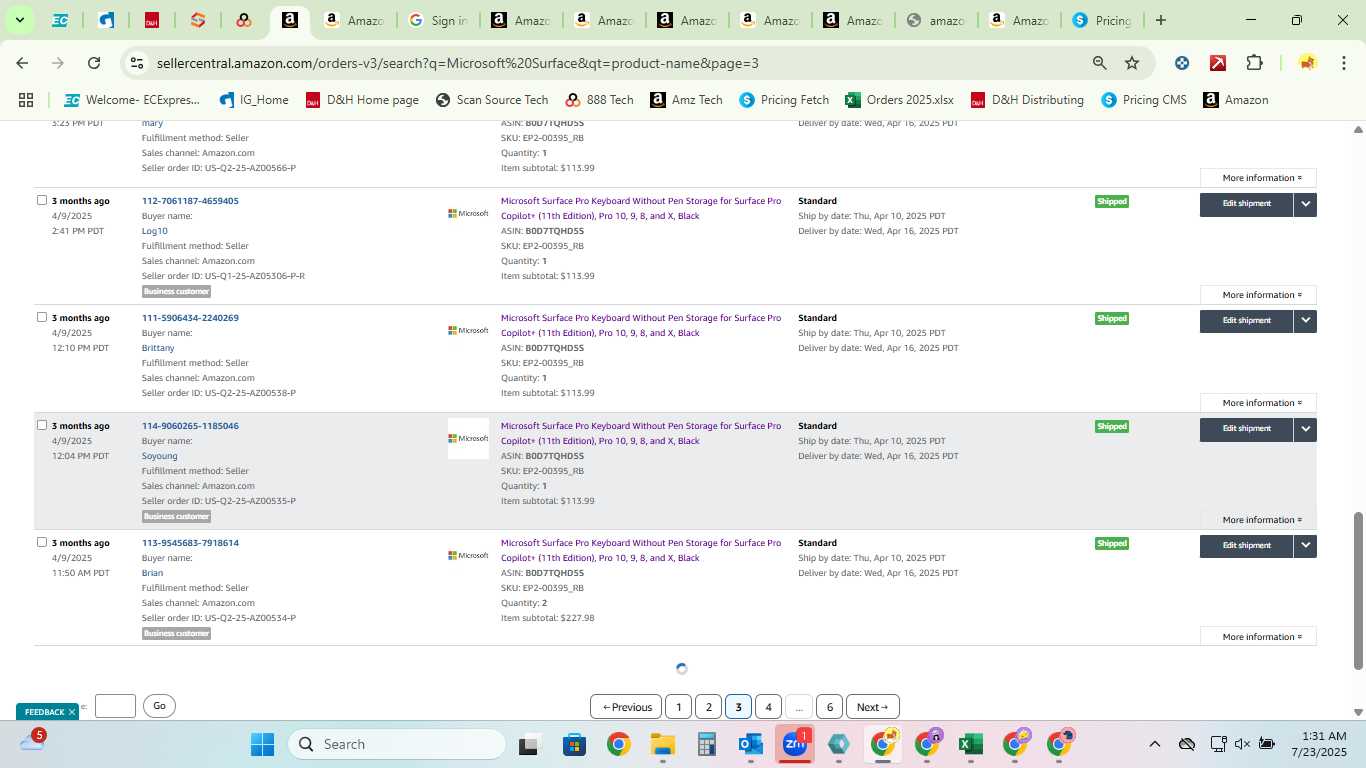Open Excel from taskbar
1366x768 pixels.
(969, 744)
